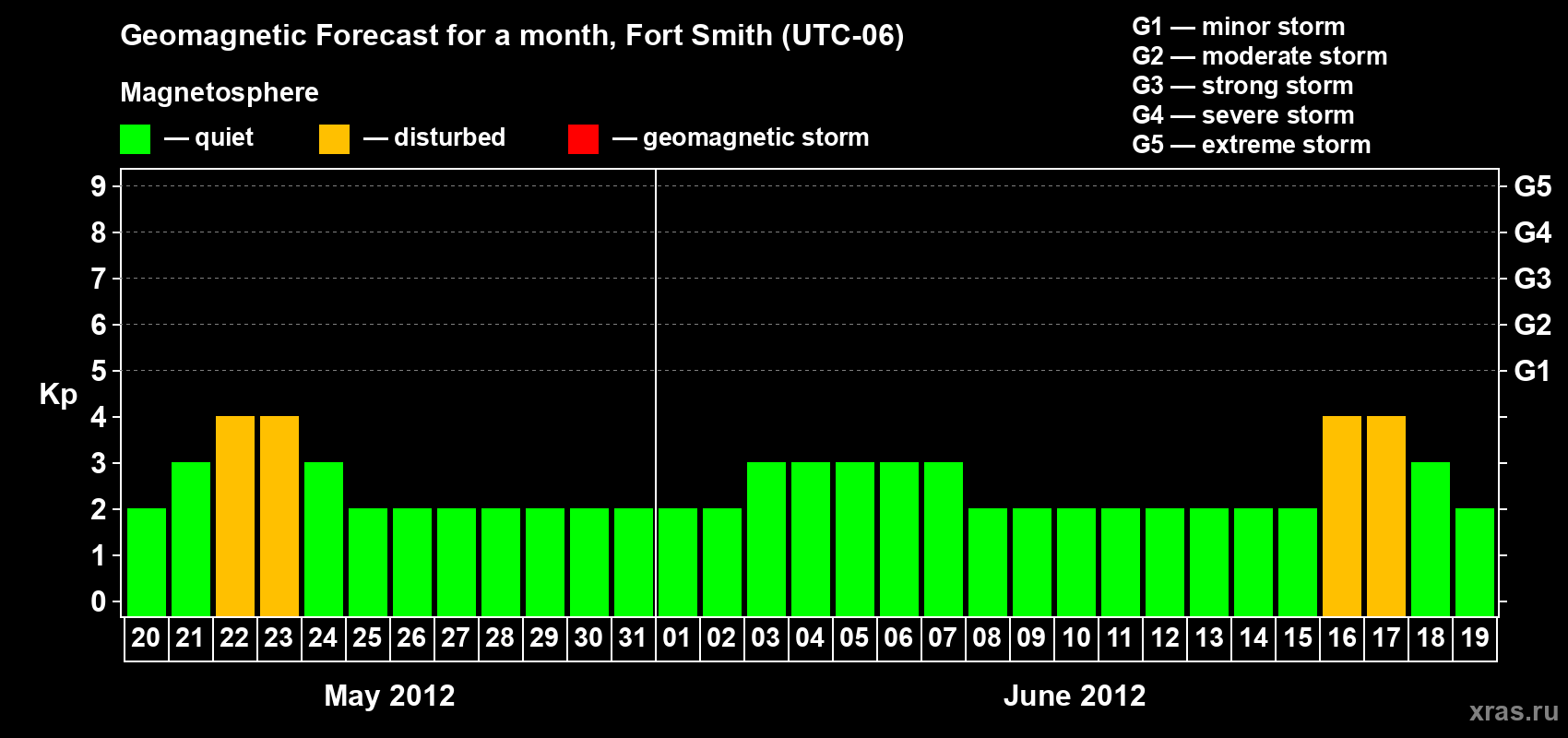Click the green bar for June 07
1568x738 pixels.
click(944, 540)
